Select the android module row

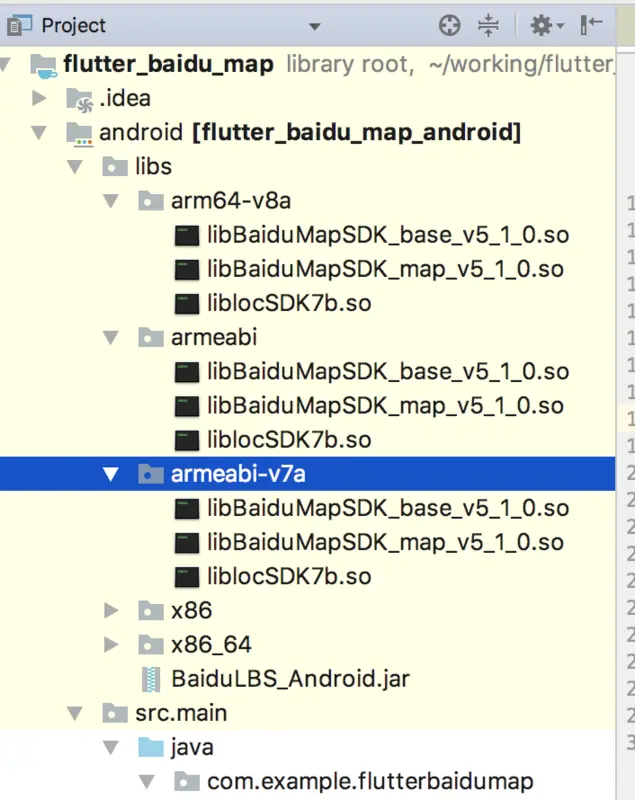[308, 133]
